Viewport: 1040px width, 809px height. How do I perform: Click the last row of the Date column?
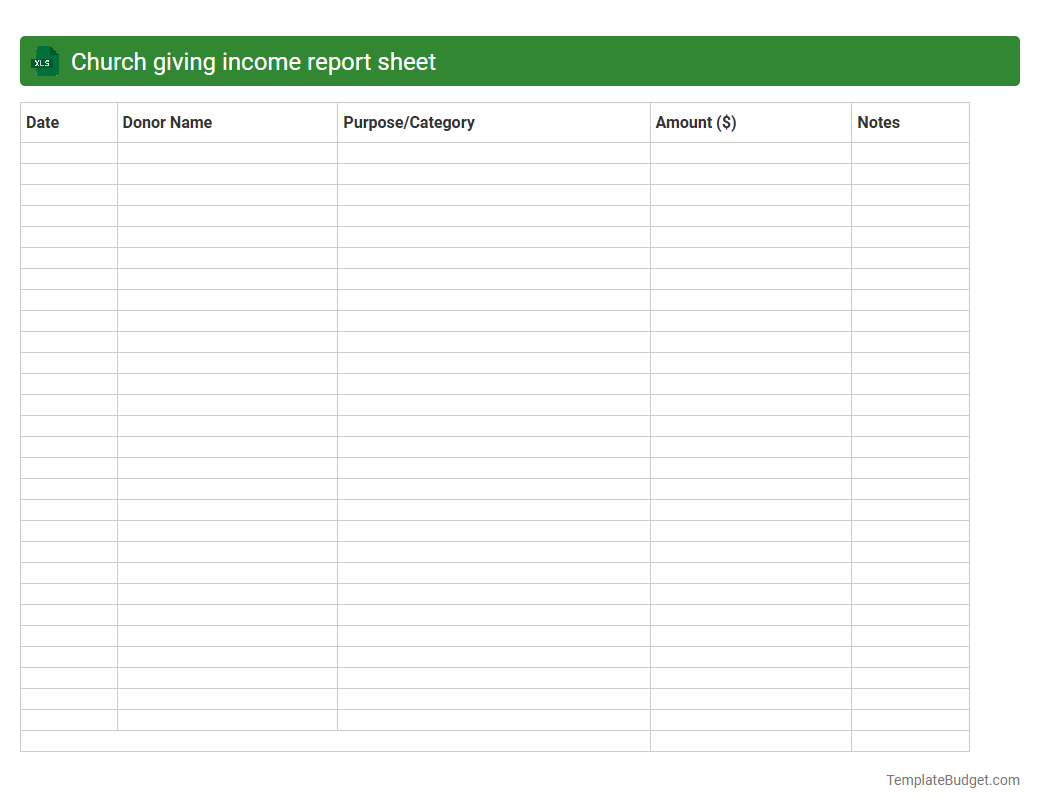(x=67, y=720)
